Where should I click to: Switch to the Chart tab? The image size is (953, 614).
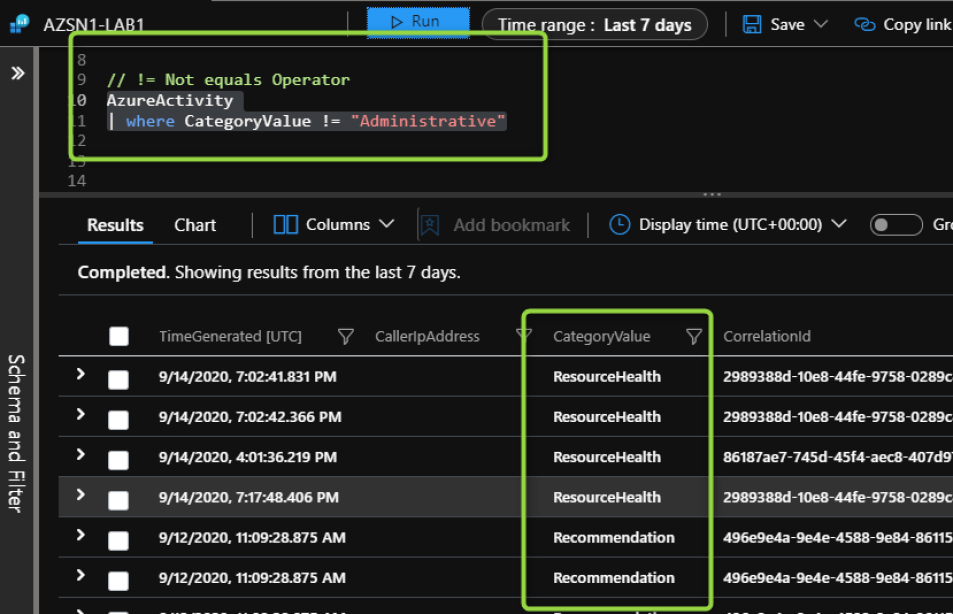194,225
